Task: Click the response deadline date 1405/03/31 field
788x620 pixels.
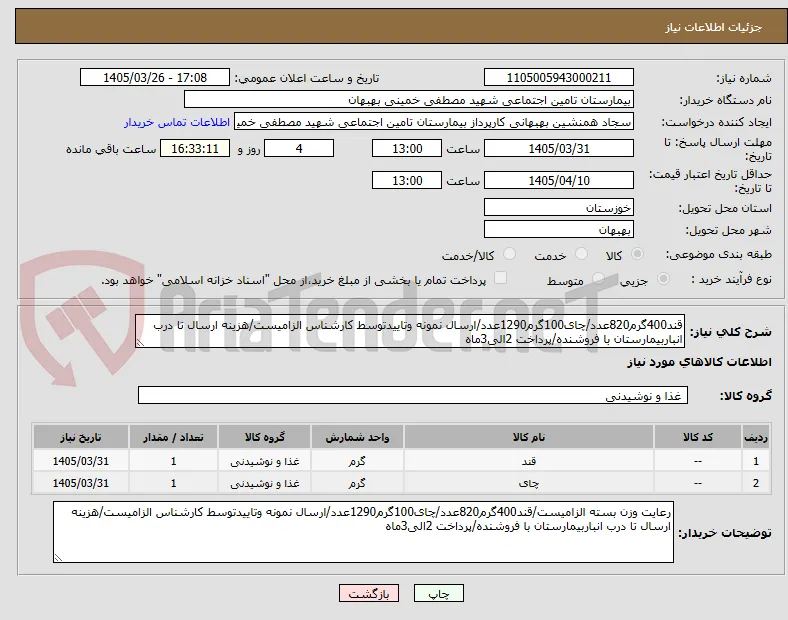Action: click(558, 149)
